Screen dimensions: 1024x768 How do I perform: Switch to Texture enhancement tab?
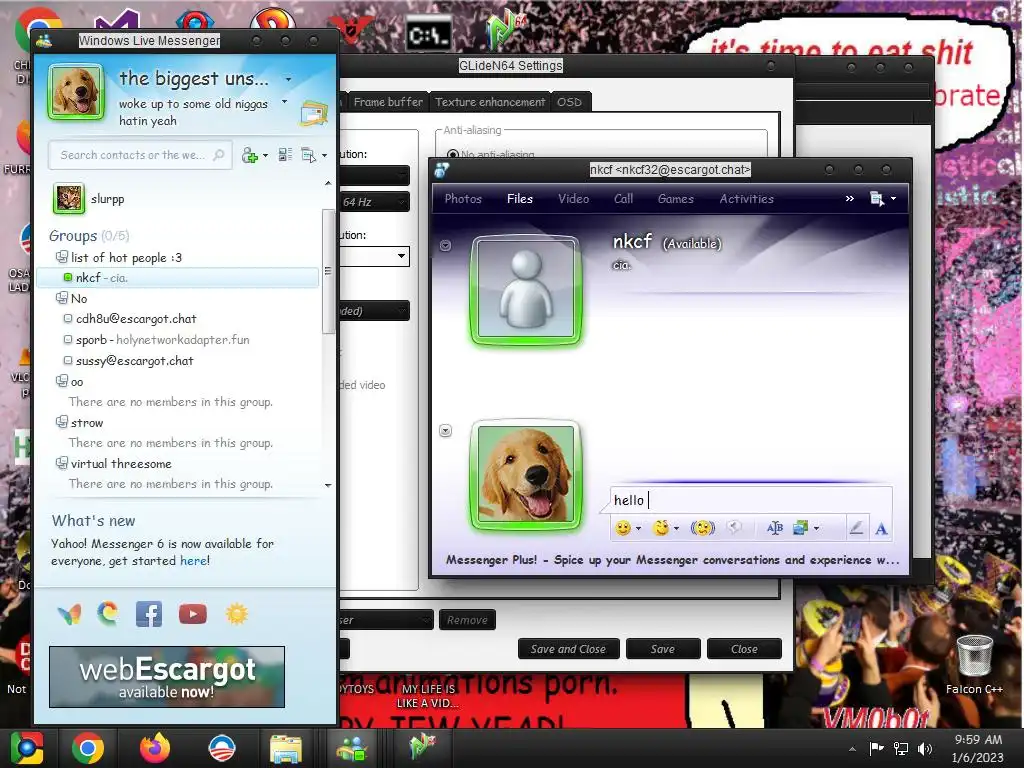pos(490,102)
